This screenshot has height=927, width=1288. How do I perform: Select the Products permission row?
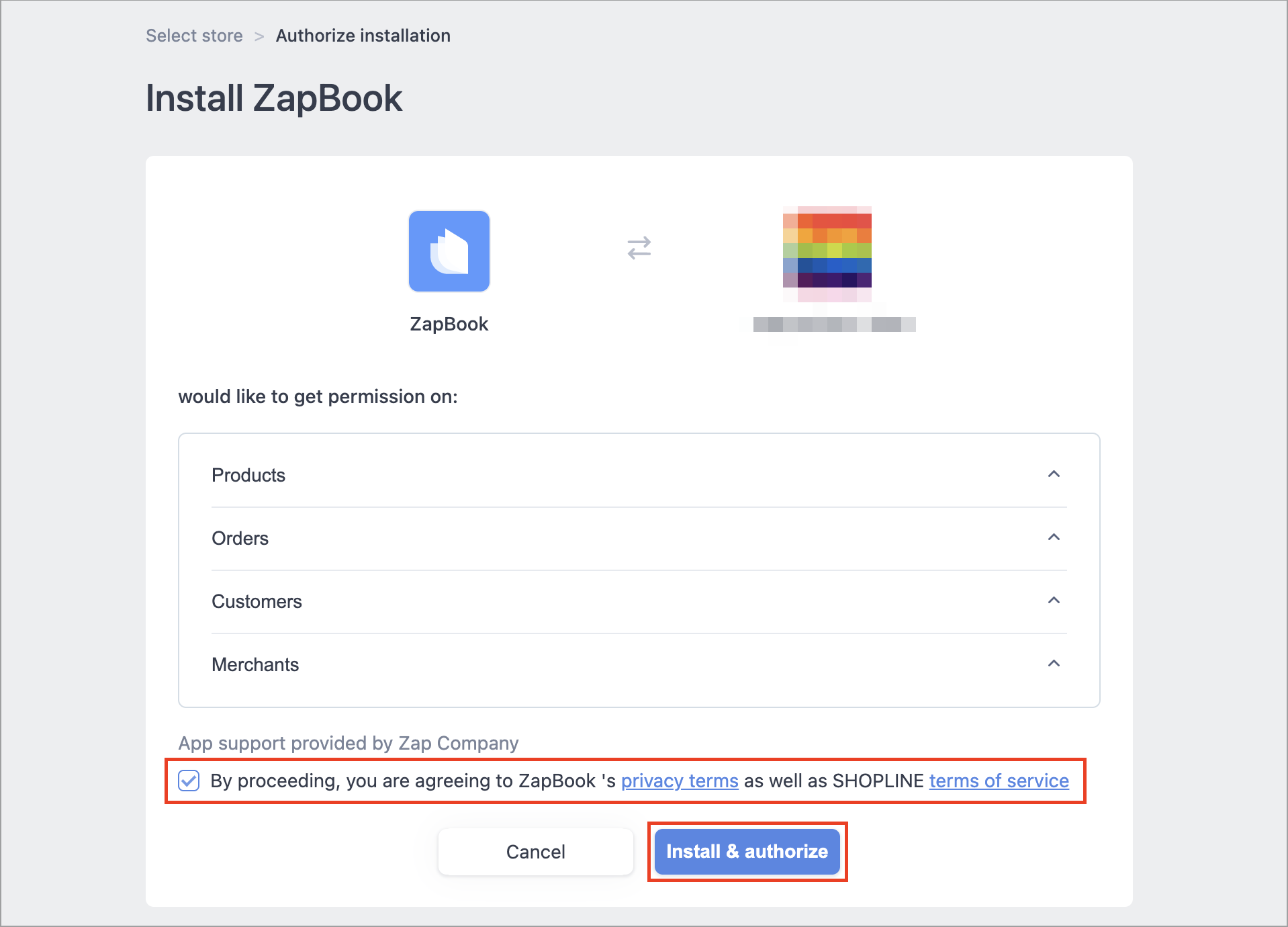[639, 475]
